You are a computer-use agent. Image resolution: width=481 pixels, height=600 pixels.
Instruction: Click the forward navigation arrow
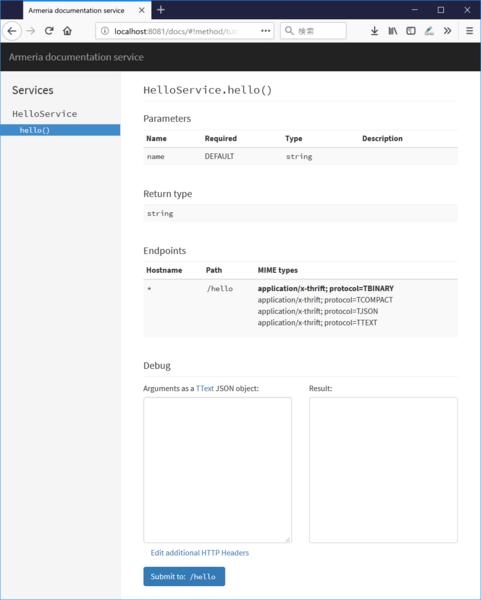click(31, 31)
